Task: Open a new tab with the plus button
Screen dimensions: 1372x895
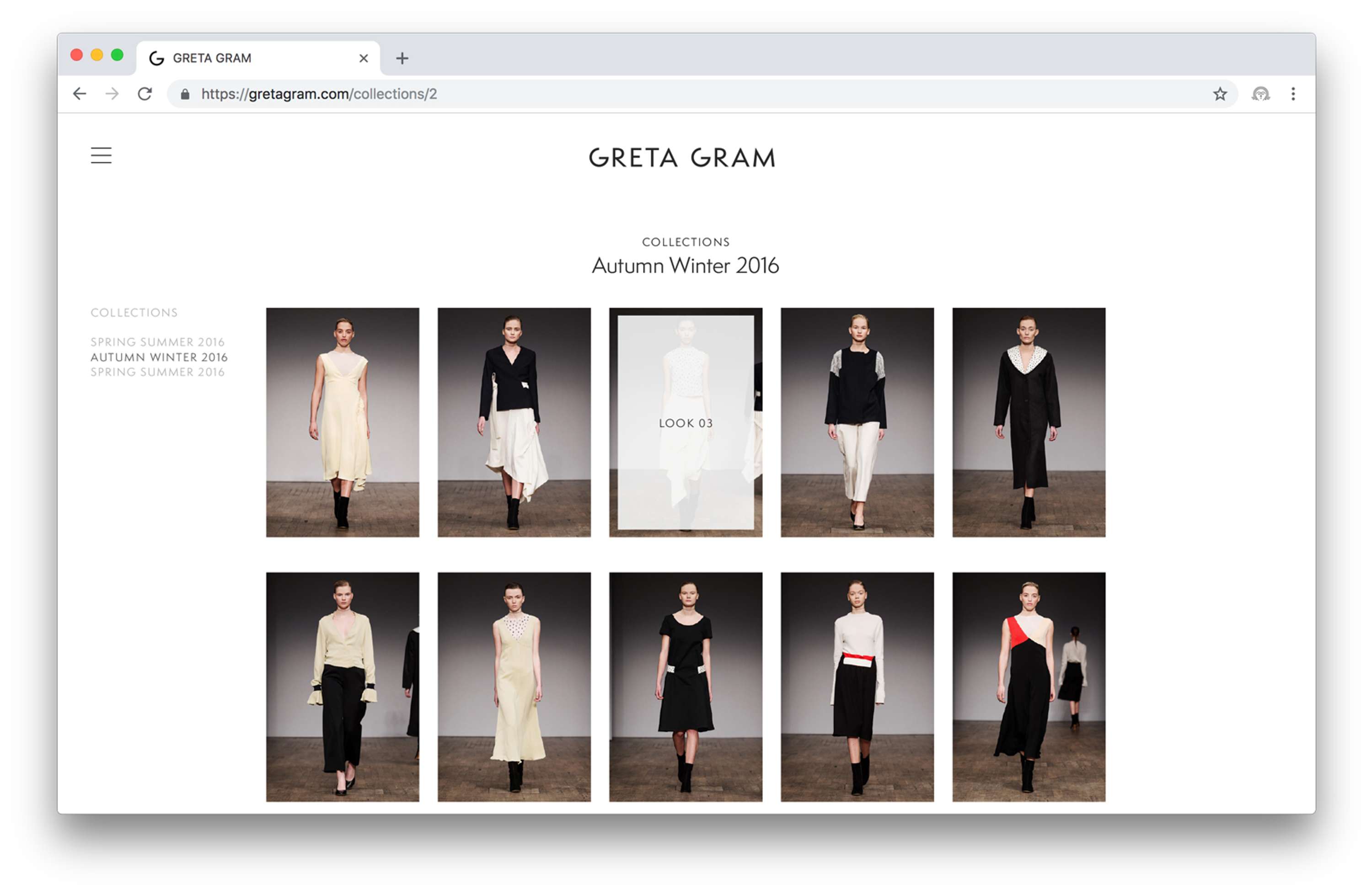Action: 402,58
